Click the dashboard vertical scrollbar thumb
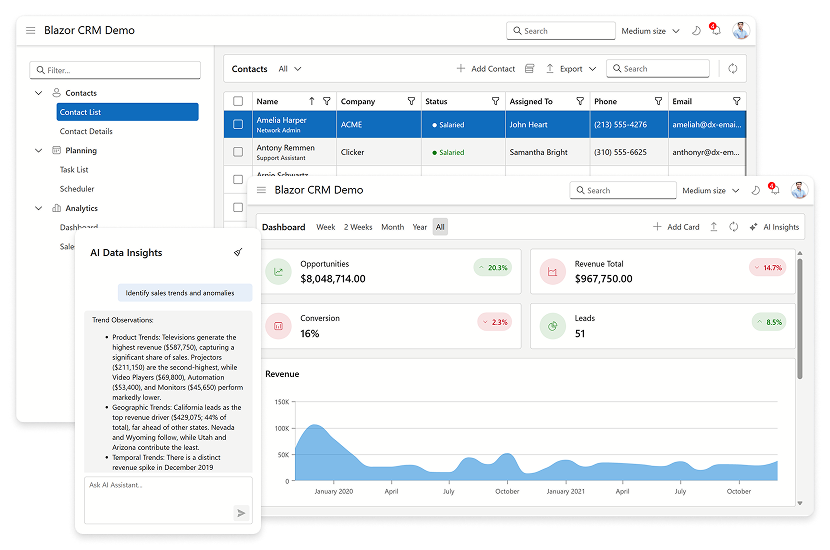 (800, 319)
